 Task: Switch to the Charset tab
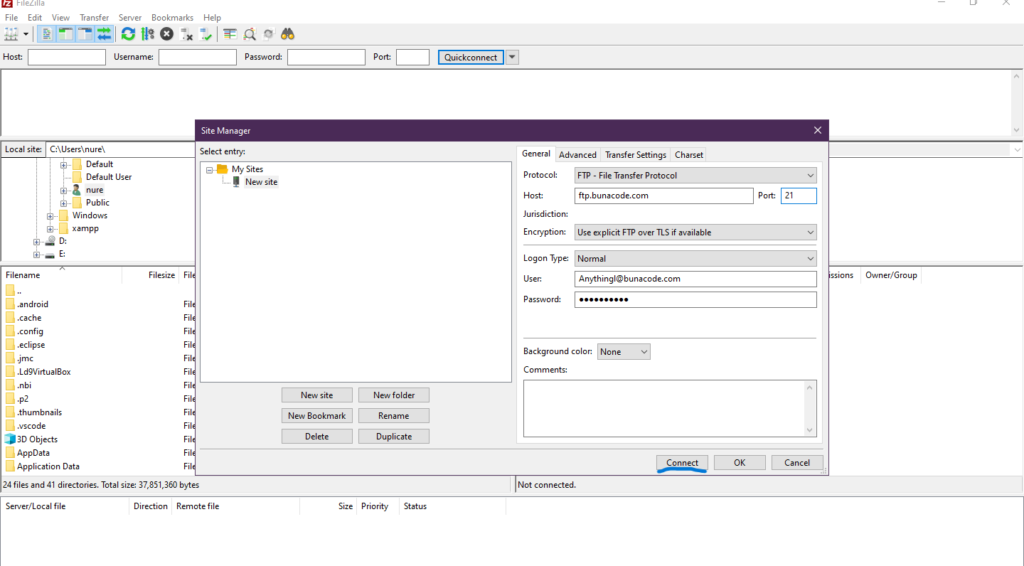[689, 155]
